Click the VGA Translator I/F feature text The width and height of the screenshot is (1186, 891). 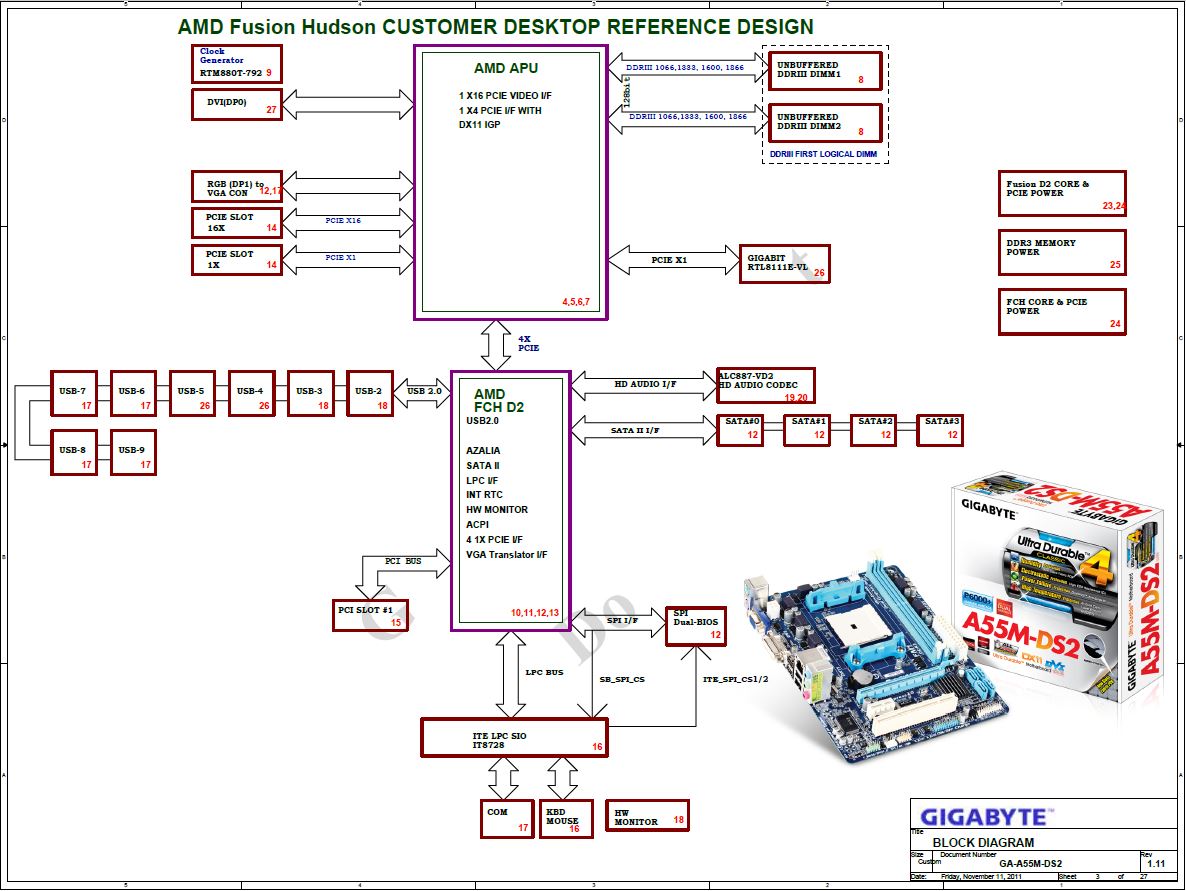point(507,554)
